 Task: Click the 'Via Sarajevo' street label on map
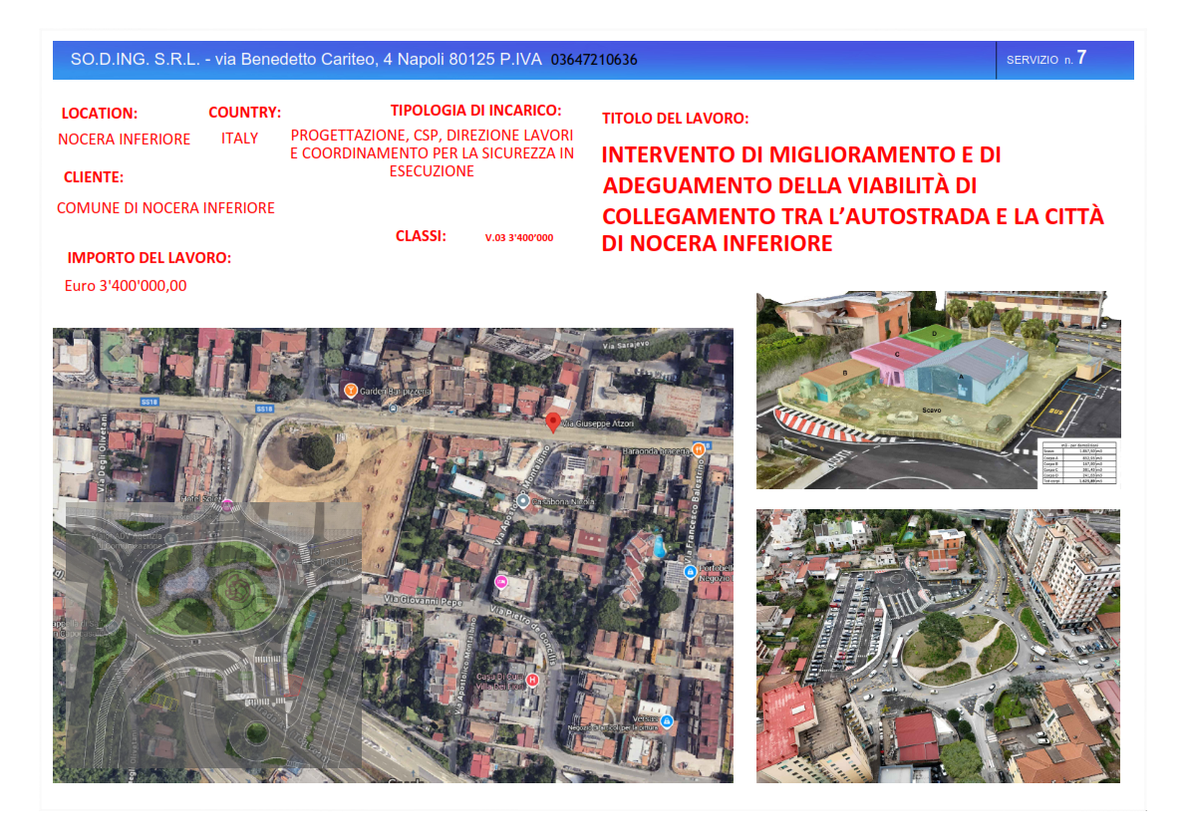(x=626, y=345)
